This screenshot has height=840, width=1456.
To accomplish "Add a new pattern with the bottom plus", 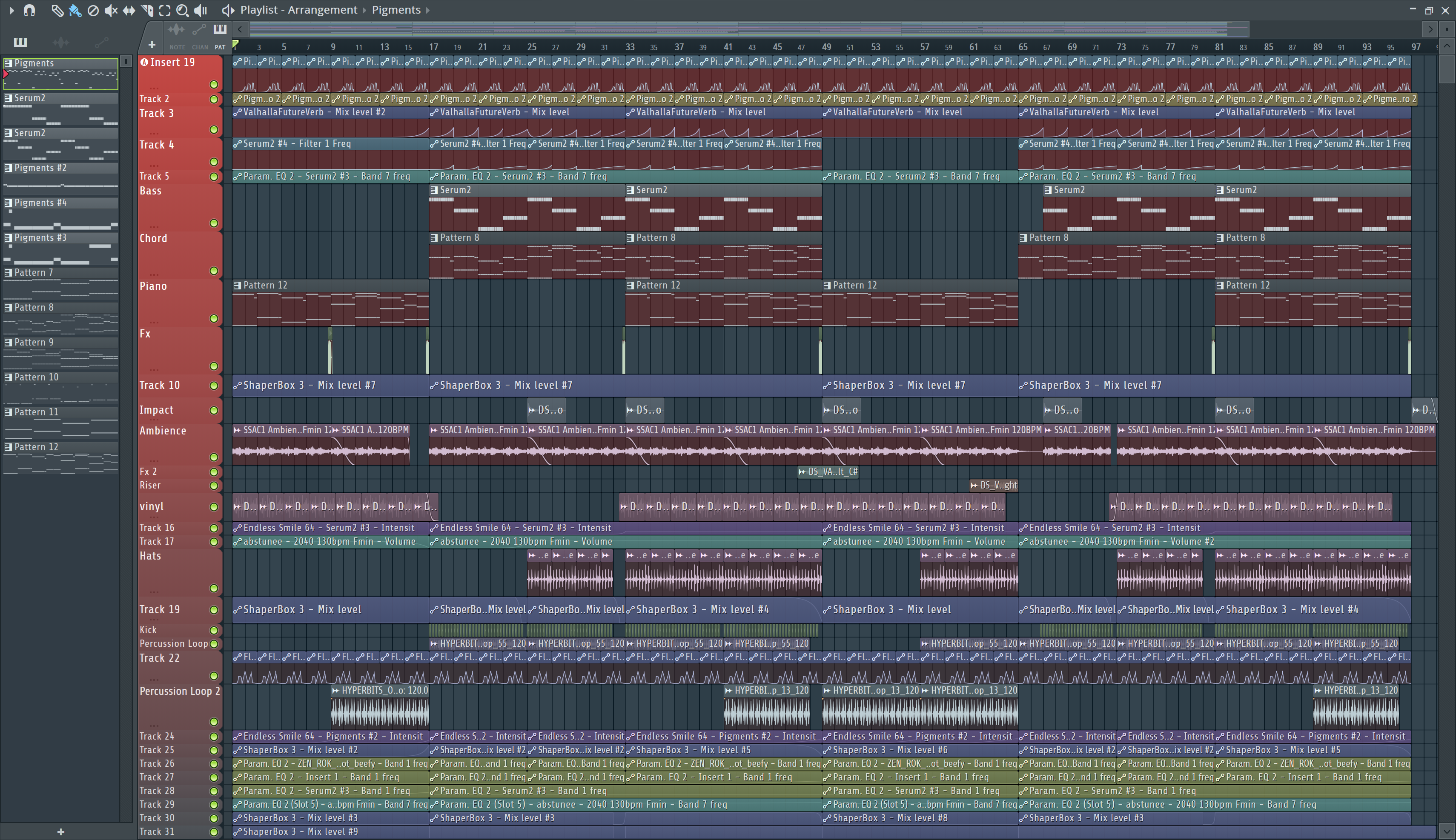I will [x=60, y=832].
